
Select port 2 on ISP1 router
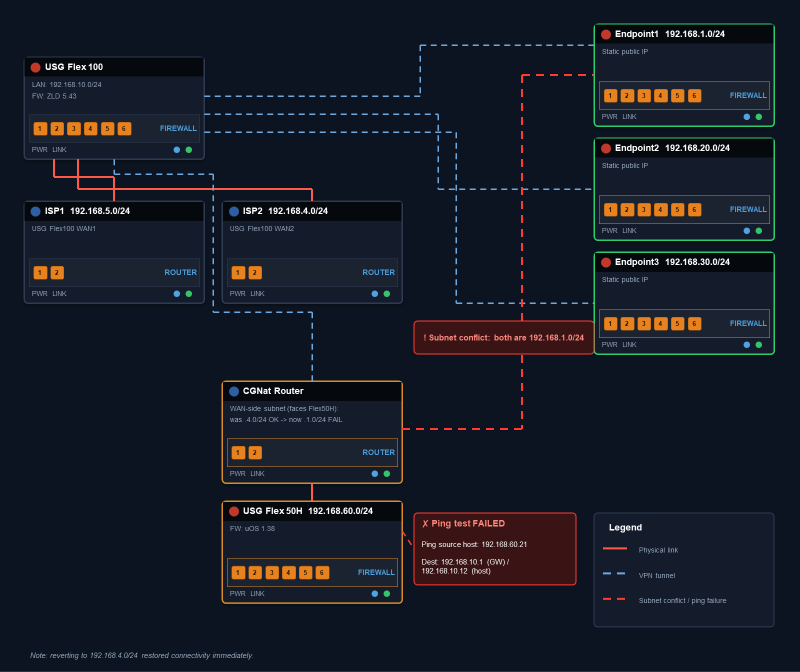(57, 272)
